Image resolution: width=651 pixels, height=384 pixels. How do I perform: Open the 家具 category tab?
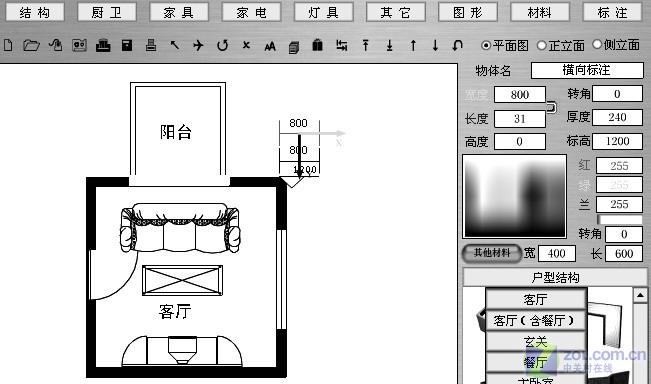pyautogui.click(x=179, y=12)
